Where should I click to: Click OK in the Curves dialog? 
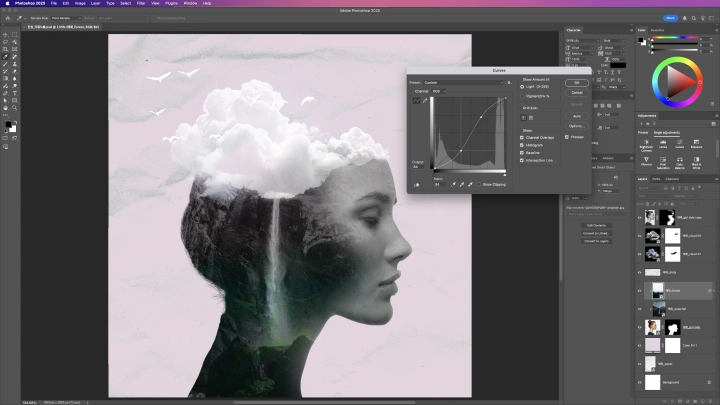point(577,83)
